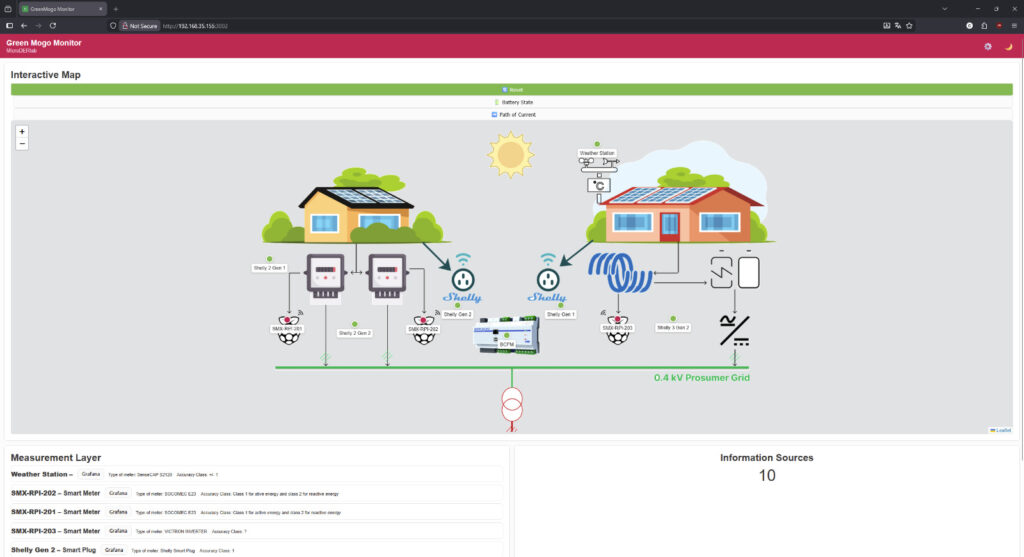Click the Shelly 3 Gen 2 marker
Viewport: 1024px width, 557px height.
pyautogui.click(x=673, y=319)
